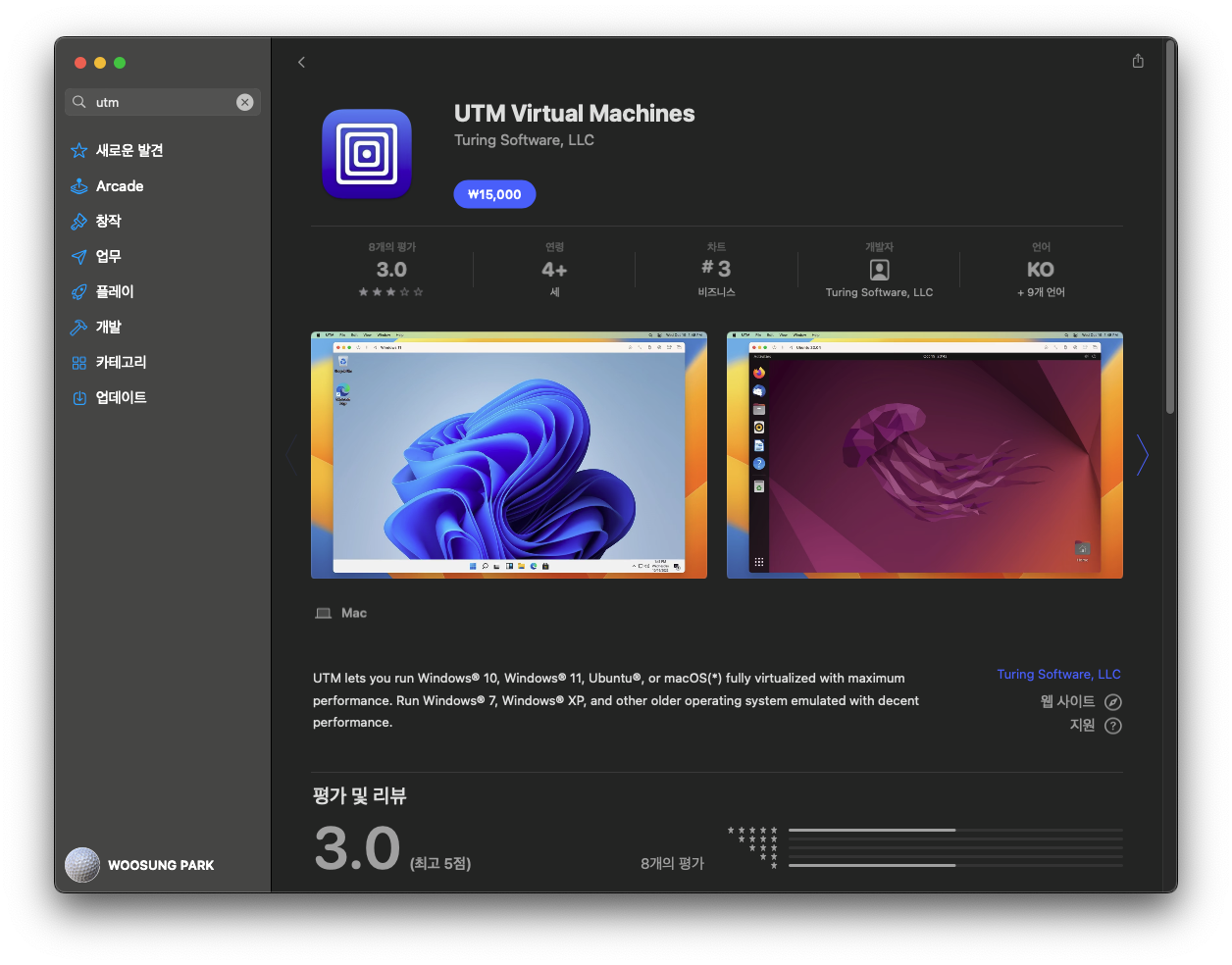Show next screenshots with right chevron
This screenshot has height=965, width=1232.
(x=1142, y=455)
